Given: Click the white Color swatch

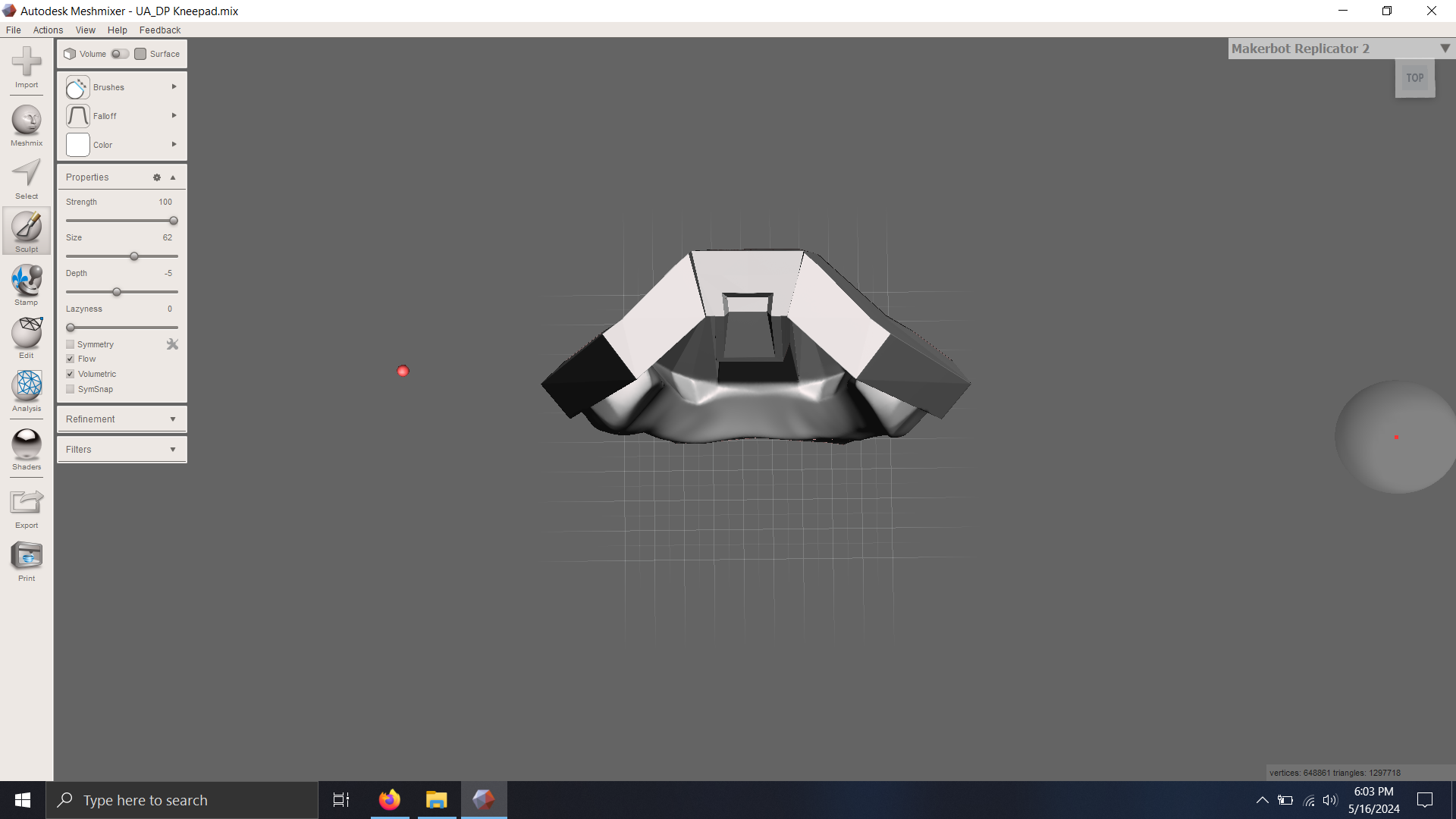Looking at the screenshot, I should (x=78, y=145).
